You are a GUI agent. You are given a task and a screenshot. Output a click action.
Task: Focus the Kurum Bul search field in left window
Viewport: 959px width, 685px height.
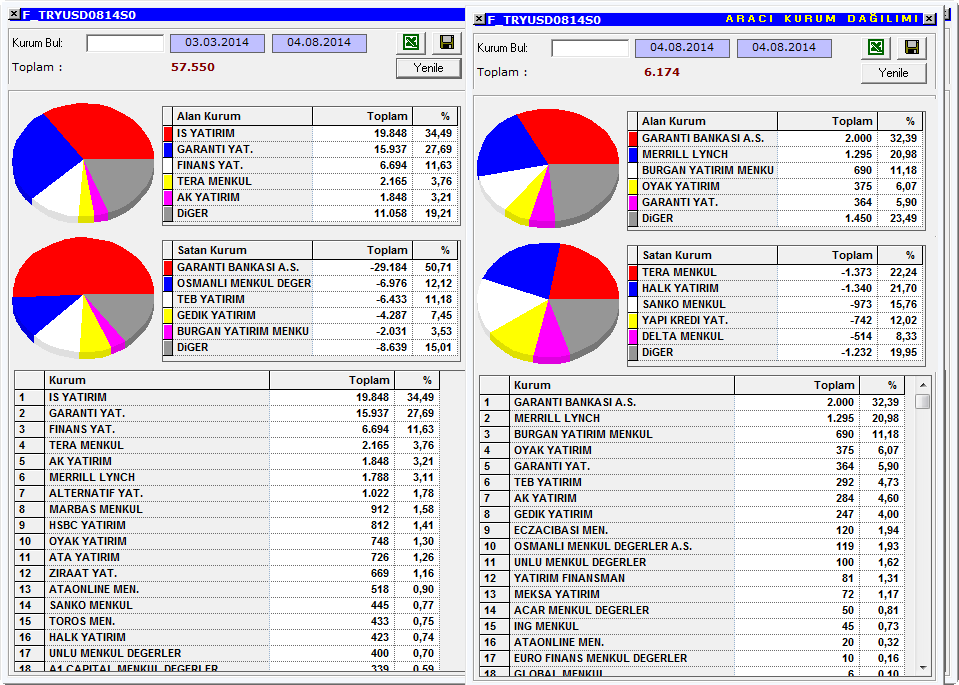[x=125, y=43]
